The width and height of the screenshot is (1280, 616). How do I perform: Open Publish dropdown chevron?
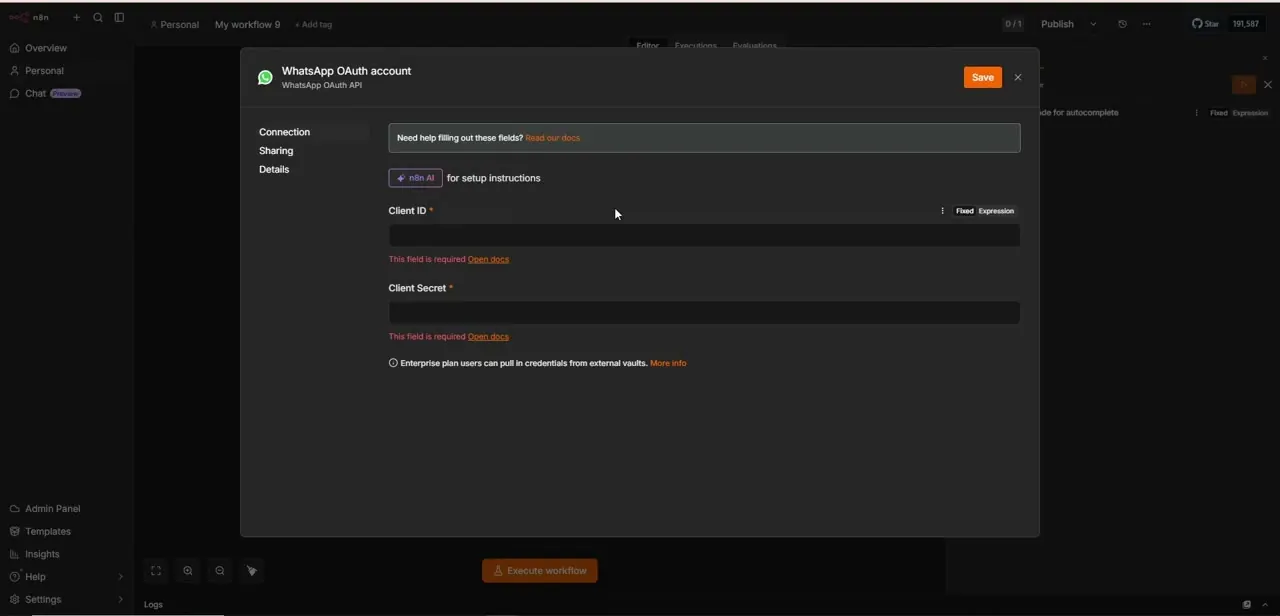(x=1093, y=24)
